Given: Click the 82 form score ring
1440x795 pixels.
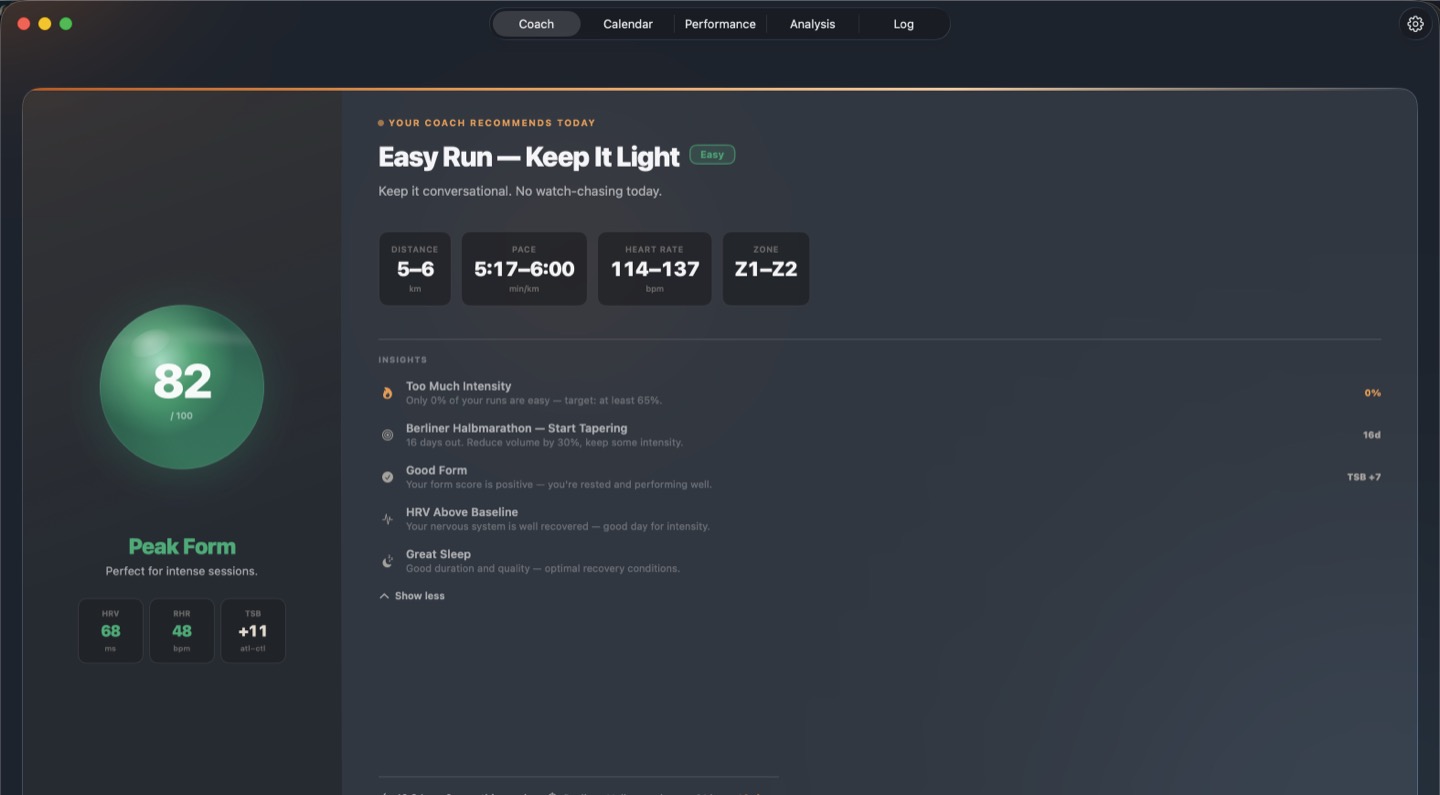Looking at the screenshot, I should coord(182,387).
